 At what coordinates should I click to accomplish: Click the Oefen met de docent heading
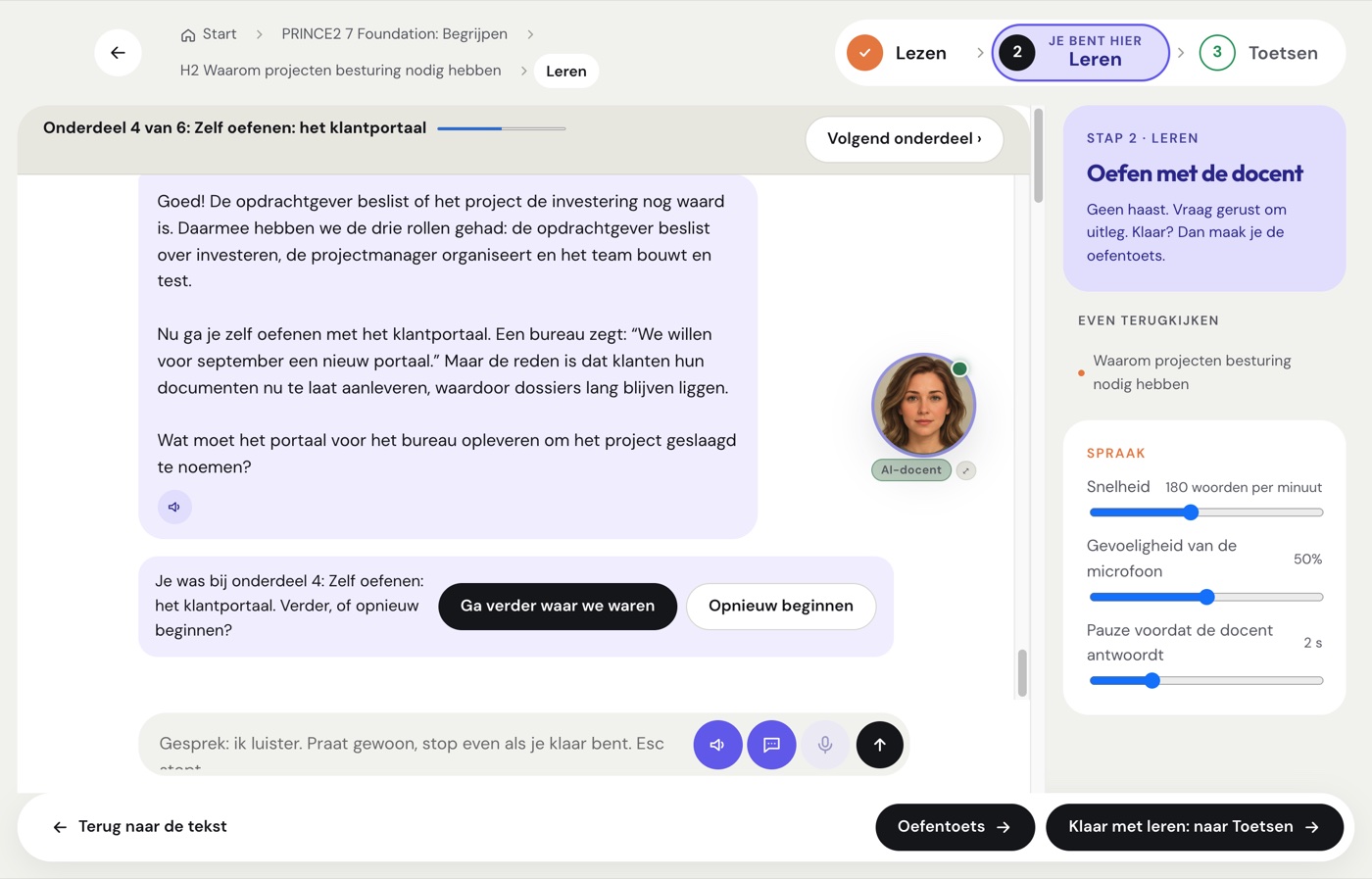[1195, 173]
